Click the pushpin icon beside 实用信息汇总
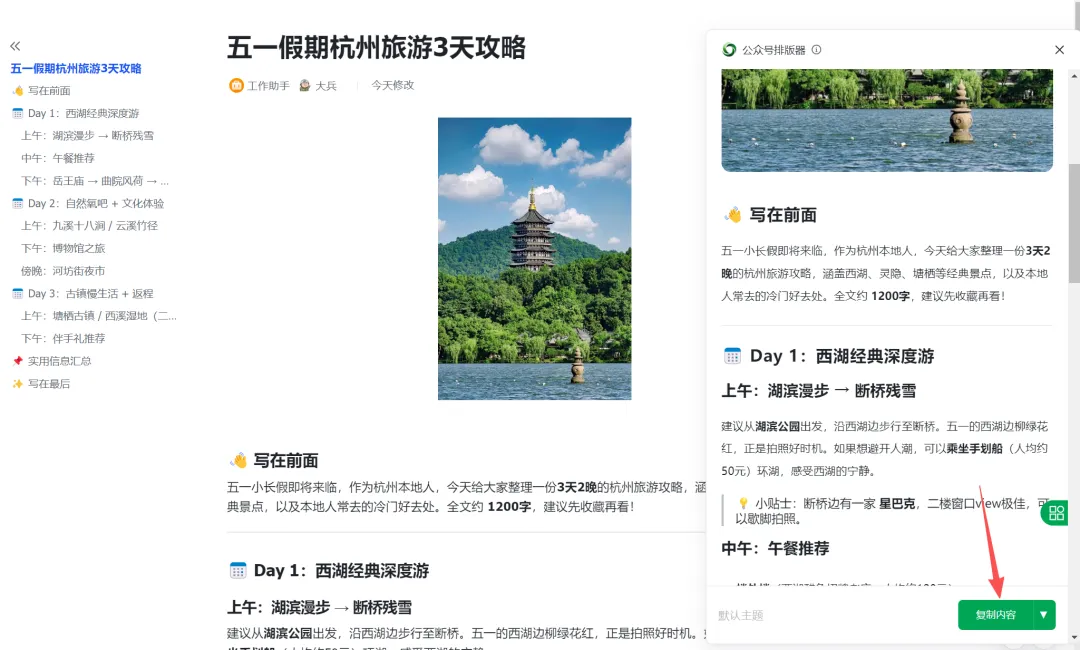Screen dimensions: 1080x650 [18, 361]
